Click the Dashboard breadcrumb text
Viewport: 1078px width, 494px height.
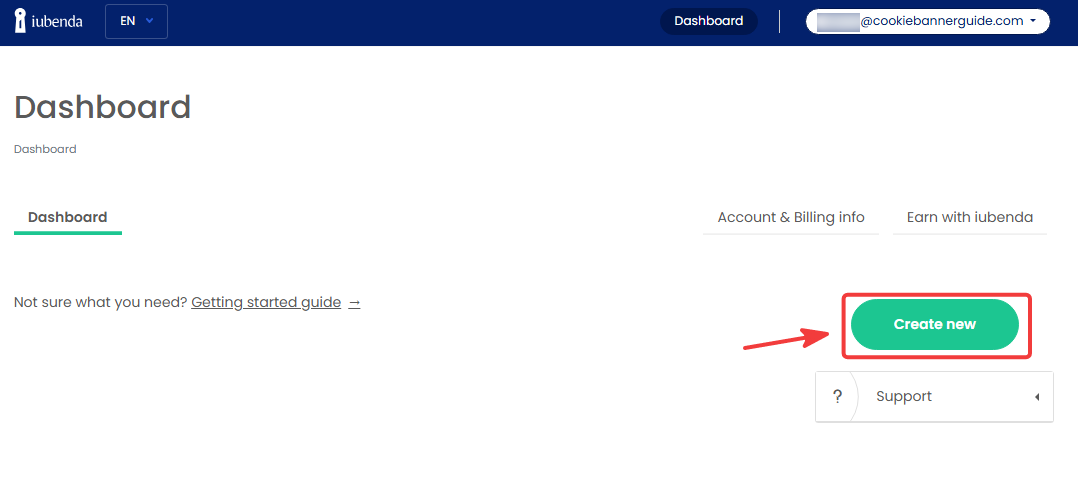(45, 149)
